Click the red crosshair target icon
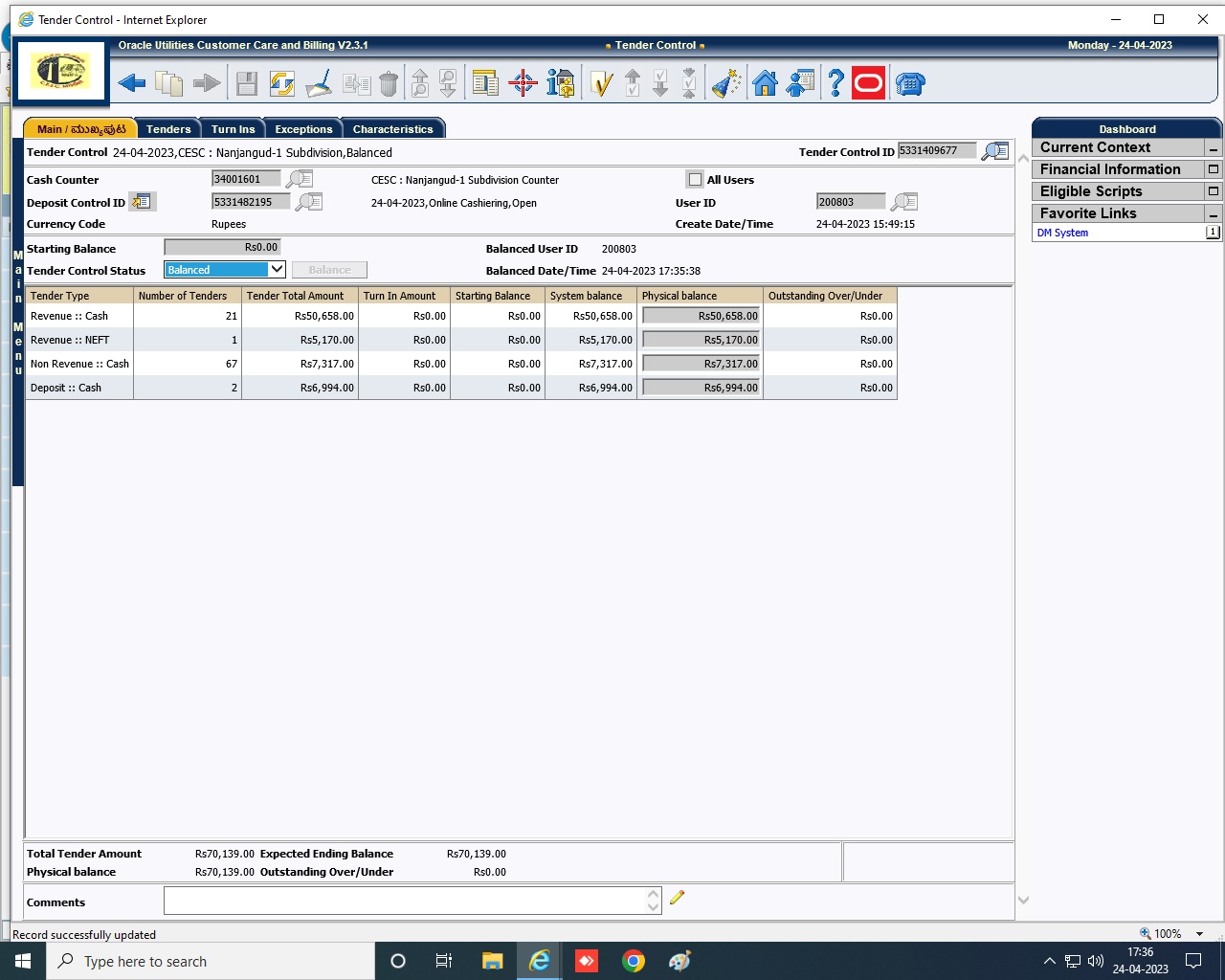This screenshot has width=1225, height=980. pyautogui.click(x=523, y=84)
